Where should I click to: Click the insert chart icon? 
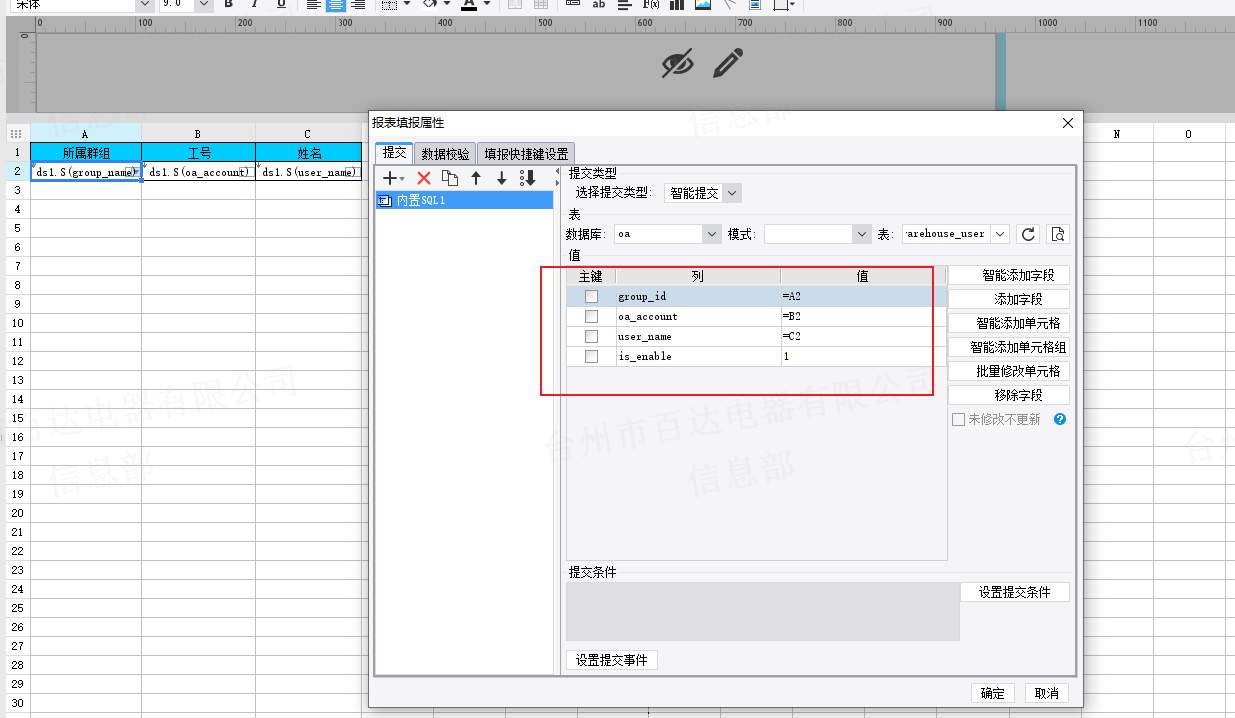677,4
